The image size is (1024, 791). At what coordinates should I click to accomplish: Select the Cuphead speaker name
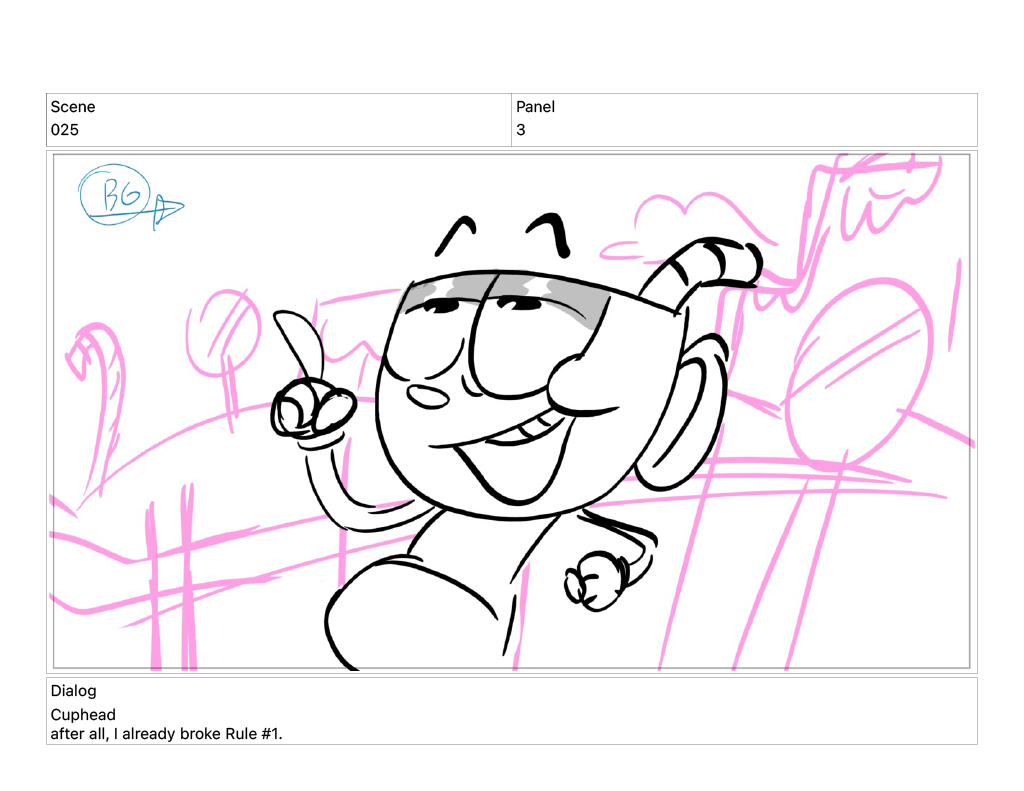point(83,715)
